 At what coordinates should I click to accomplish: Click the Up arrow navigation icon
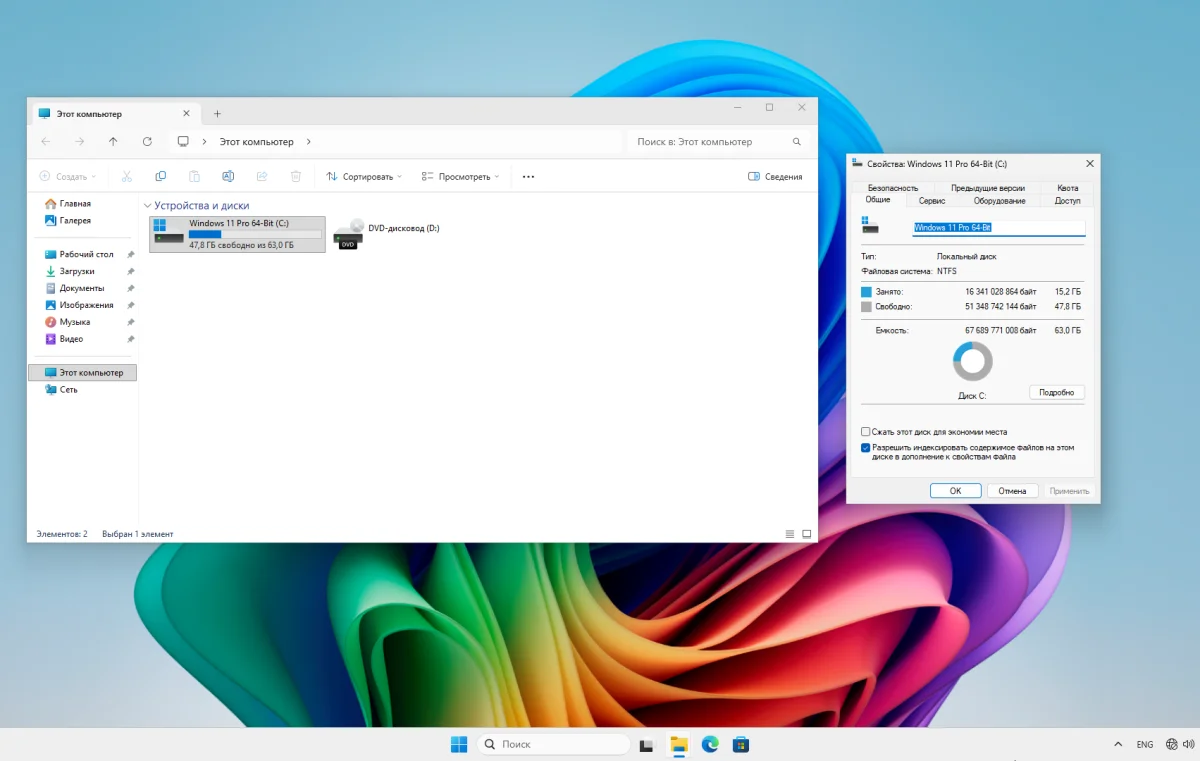coord(113,142)
